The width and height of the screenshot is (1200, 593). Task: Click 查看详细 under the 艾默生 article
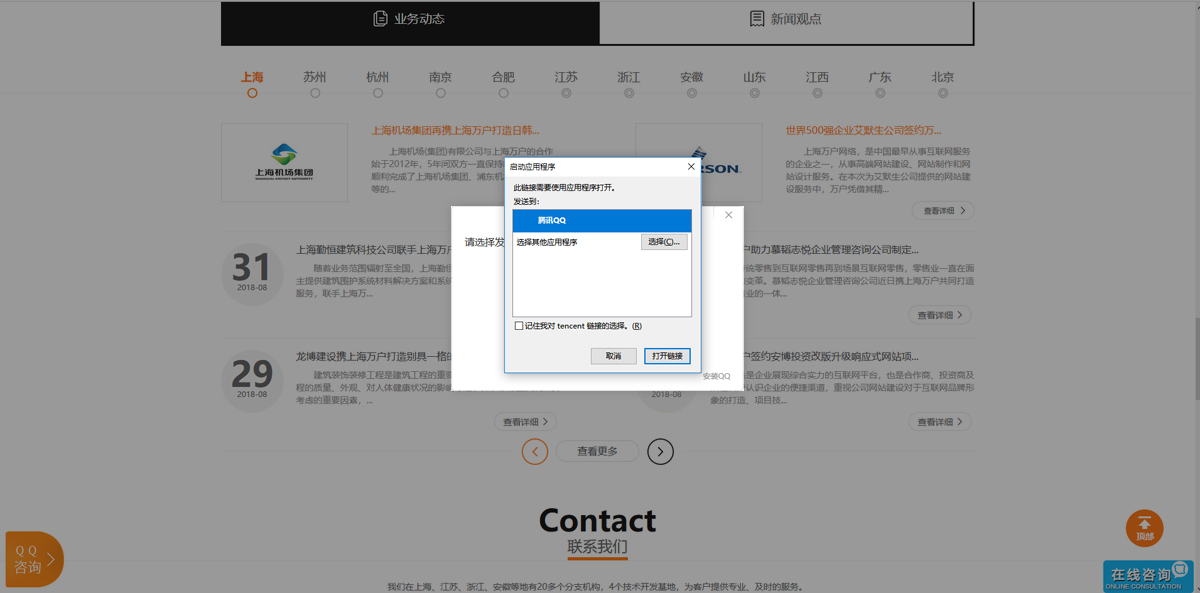tap(944, 211)
